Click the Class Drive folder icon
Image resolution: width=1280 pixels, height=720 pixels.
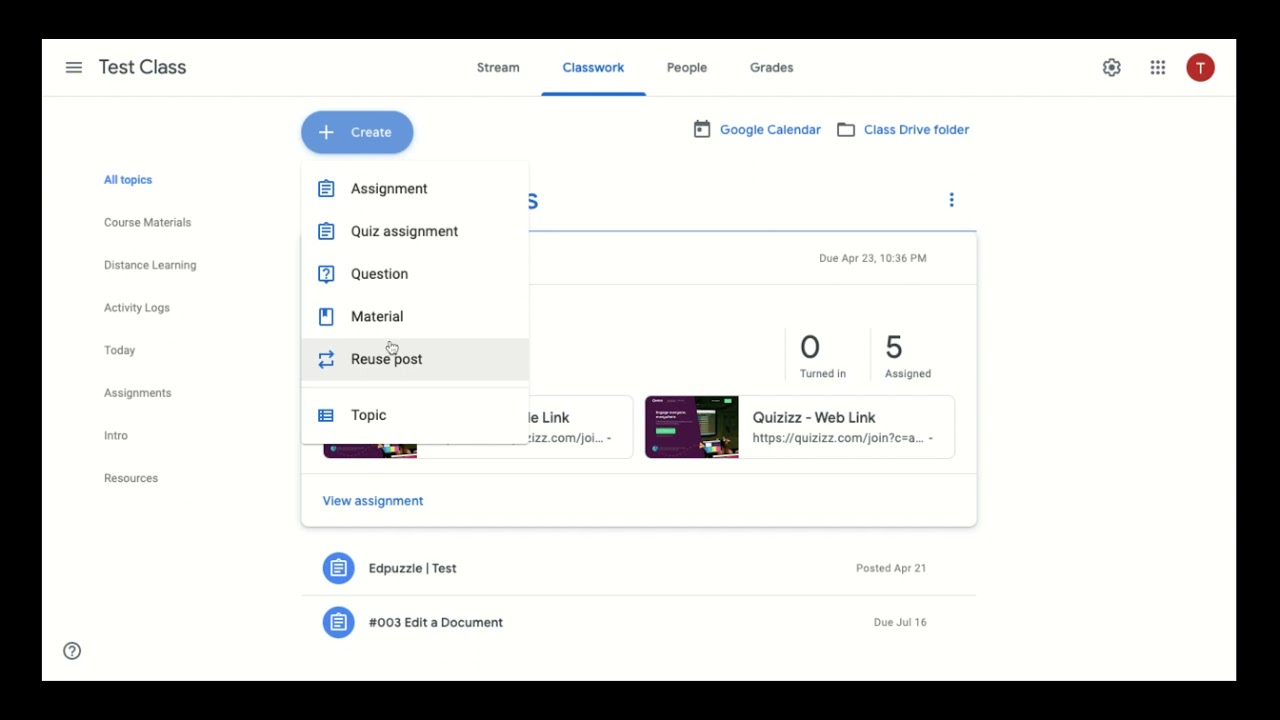point(846,130)
